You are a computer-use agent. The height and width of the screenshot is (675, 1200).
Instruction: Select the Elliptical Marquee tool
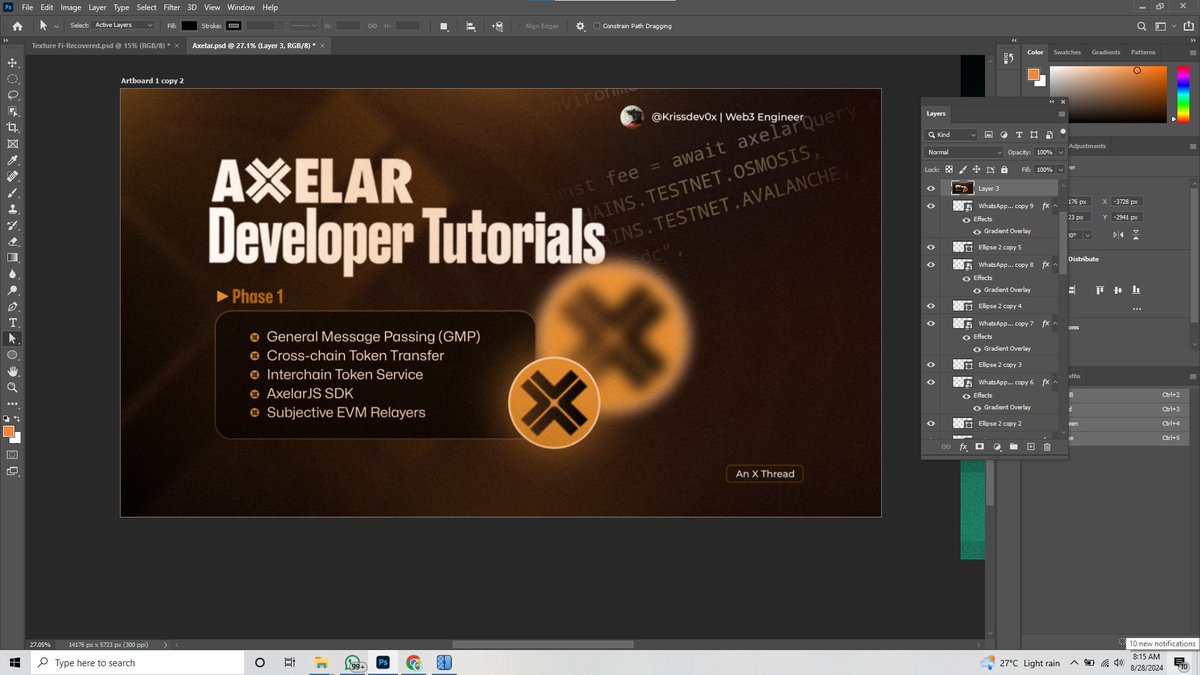coord(13,79)
